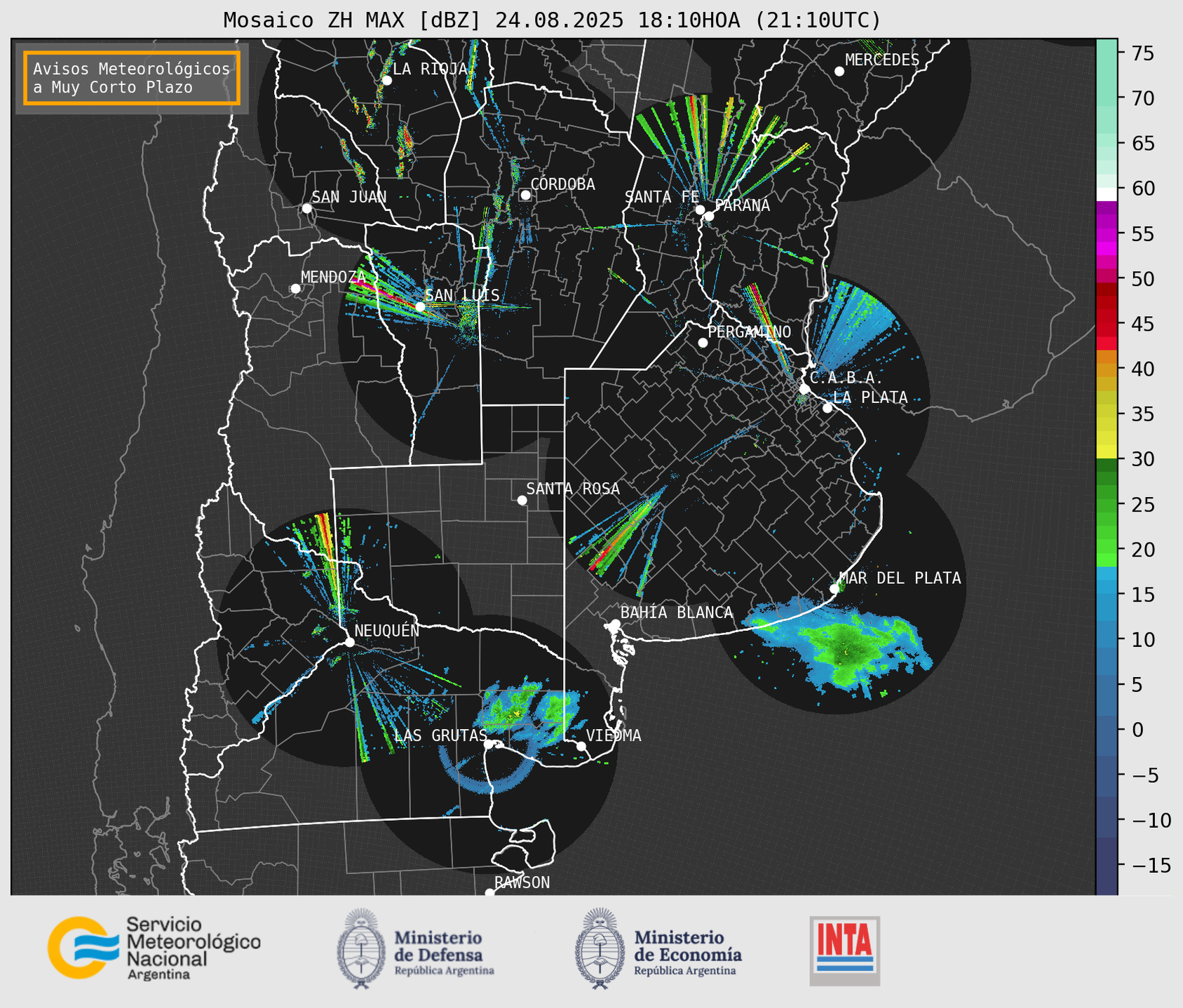Click the SAN LUIS city marker dot
This screenshot has height=1008, width=1183.
tap(420, 307)
